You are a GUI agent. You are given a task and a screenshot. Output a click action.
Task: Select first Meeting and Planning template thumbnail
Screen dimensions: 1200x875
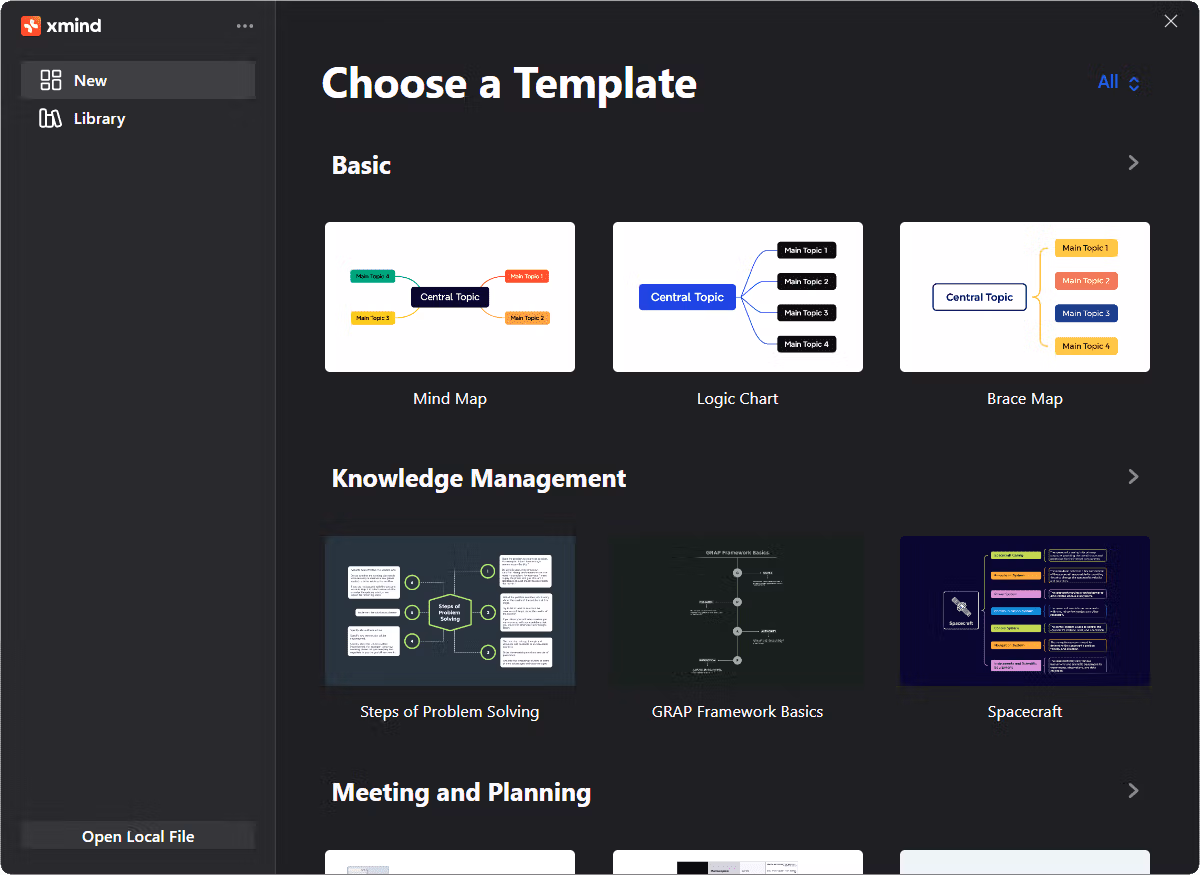450,862
